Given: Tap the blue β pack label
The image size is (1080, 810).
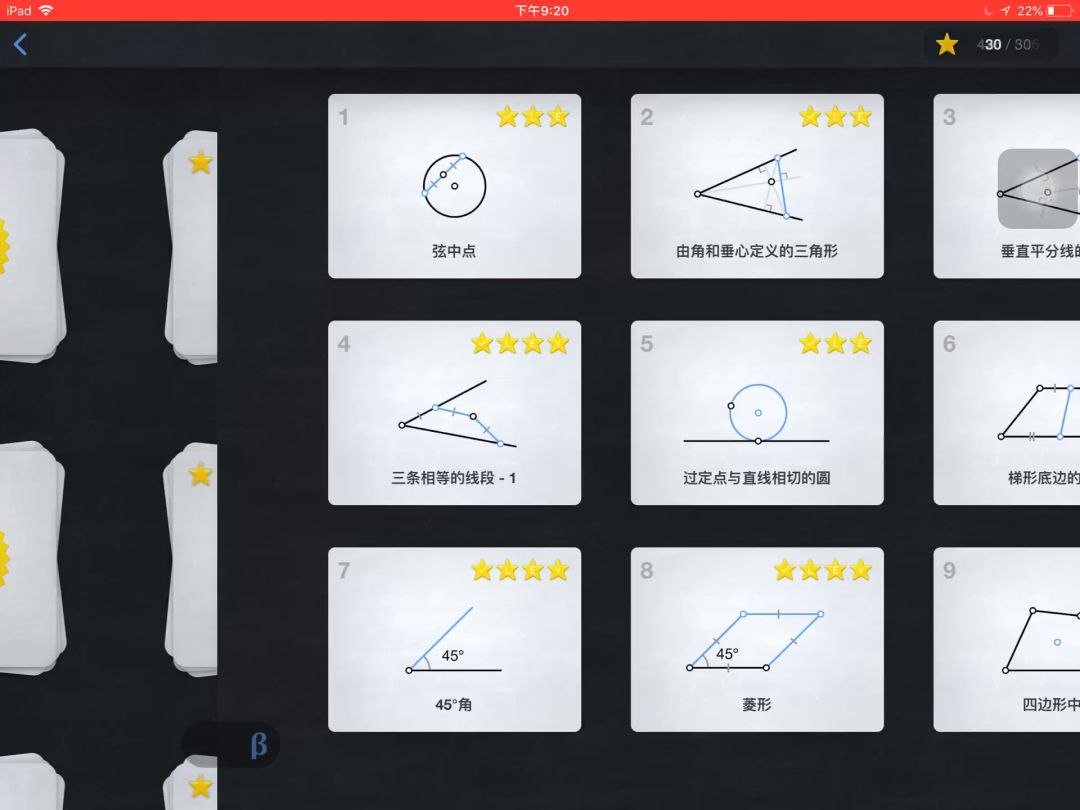Looking at the screenshot, I should [x=258, y=745].
